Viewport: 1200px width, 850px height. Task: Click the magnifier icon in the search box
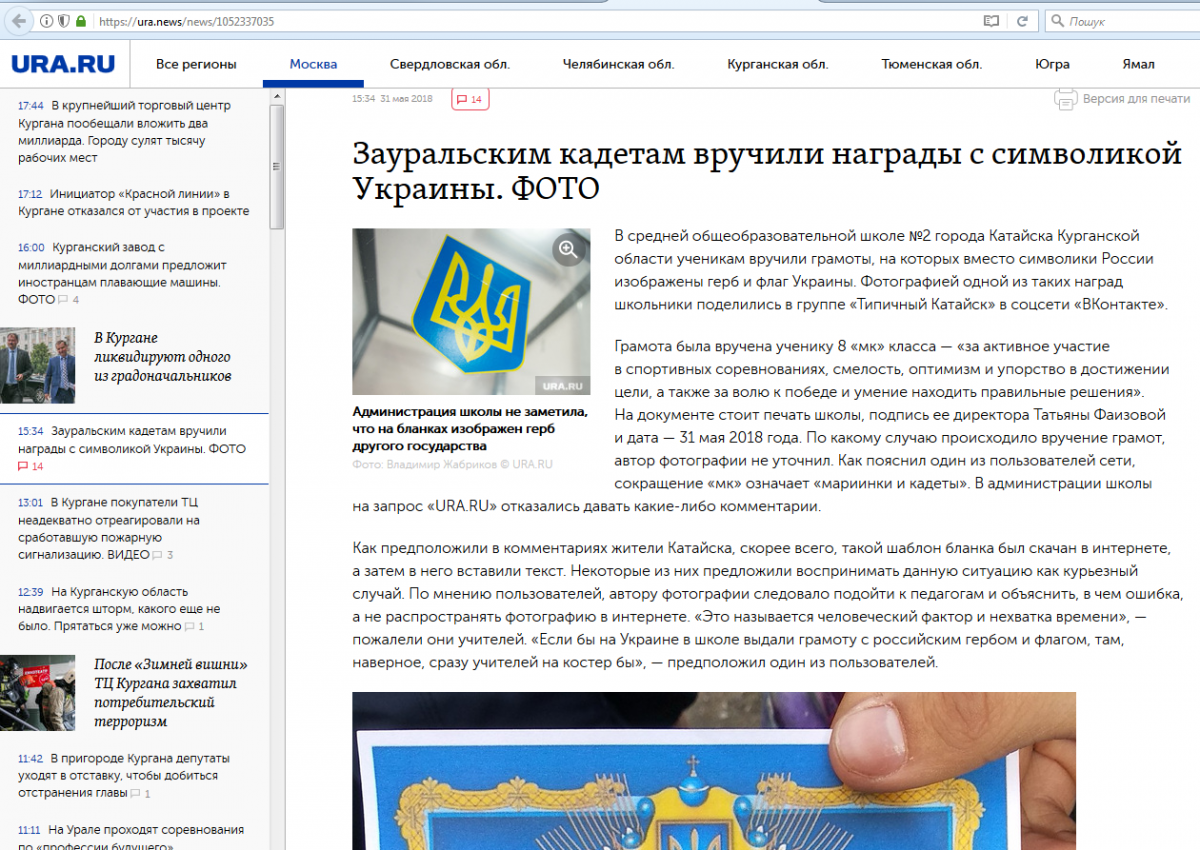click(x=1058, y=20)
